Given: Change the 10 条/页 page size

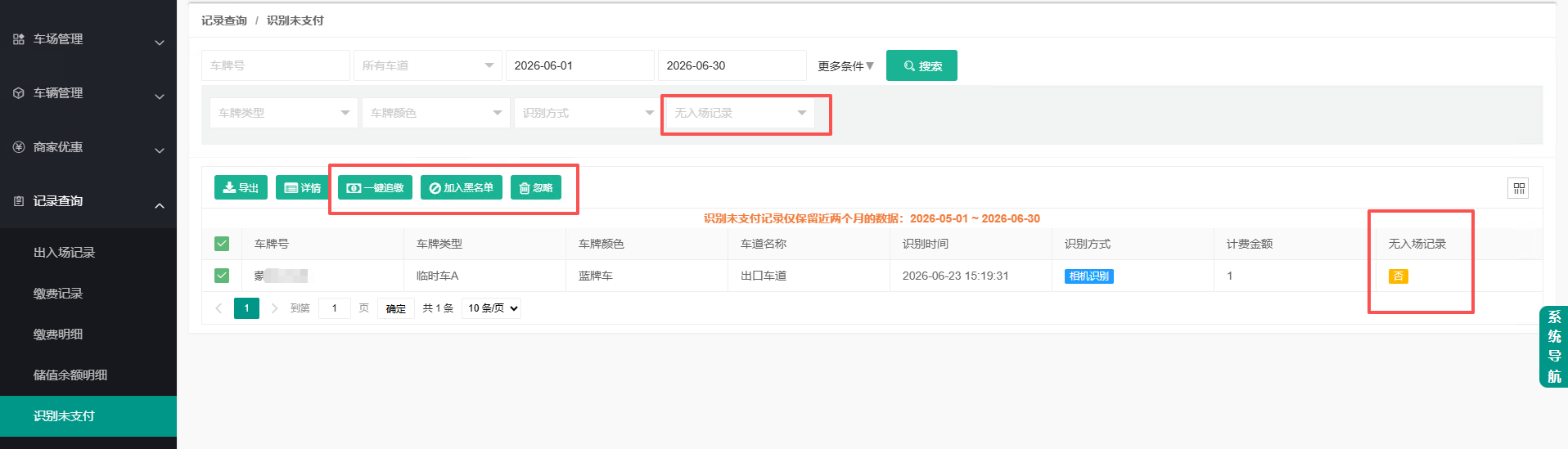Looking at the screenshot, I should click(493, 308).
